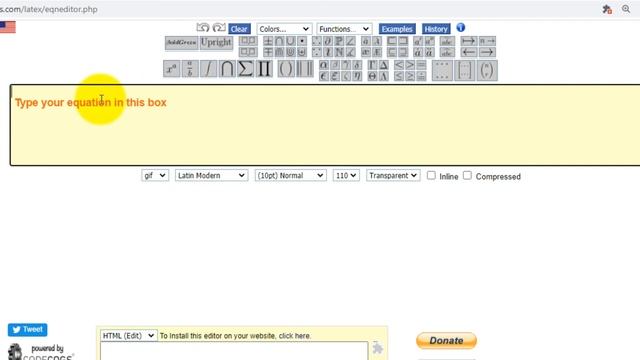The image size is (640, 360).
Task: Insert the Greek alpha letter
Action: pos(324,65)
